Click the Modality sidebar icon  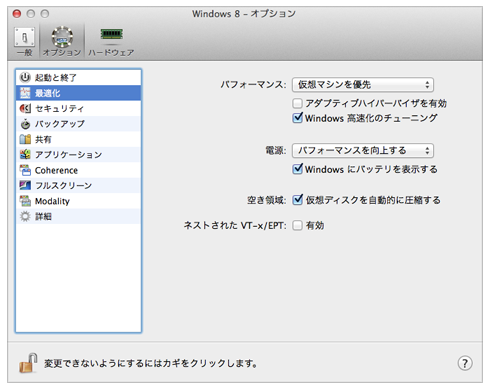(x=25, y=201)
